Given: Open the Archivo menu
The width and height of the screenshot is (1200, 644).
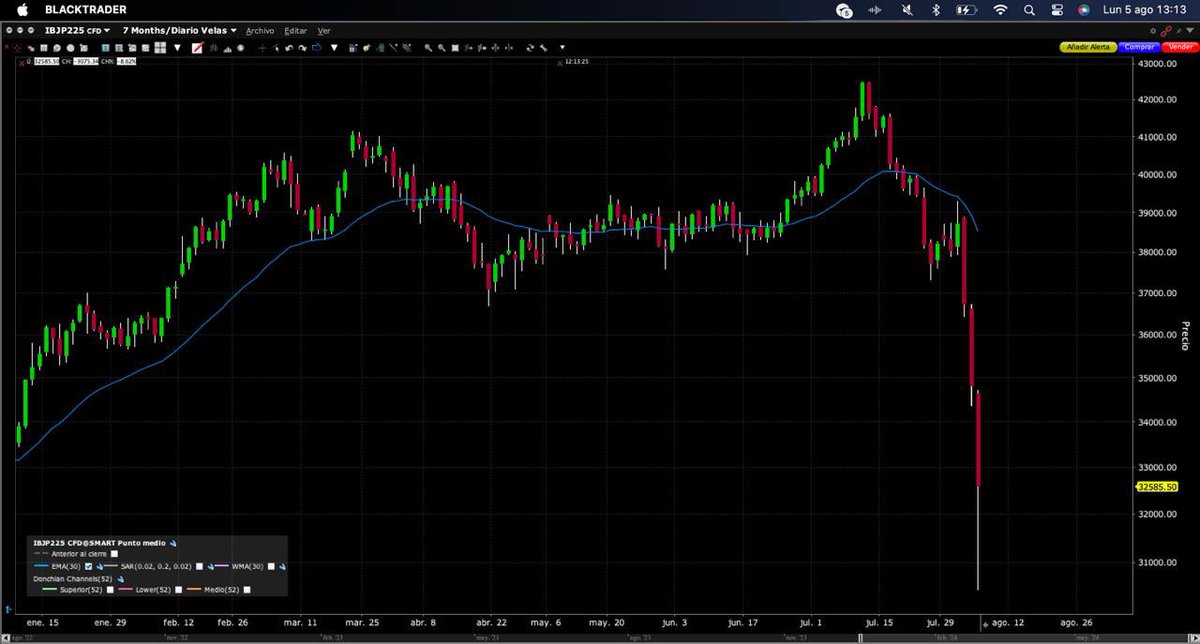Looking at the screenshot, I should 260,31.
